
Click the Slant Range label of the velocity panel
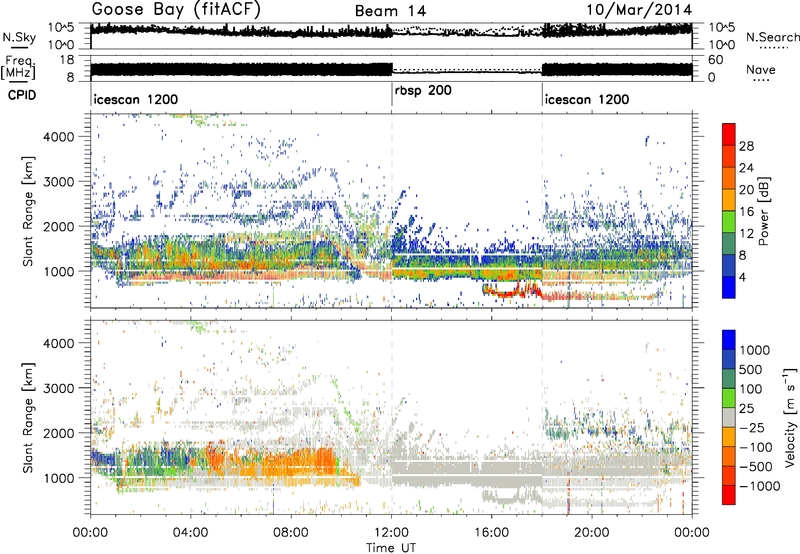pos(28,417)
